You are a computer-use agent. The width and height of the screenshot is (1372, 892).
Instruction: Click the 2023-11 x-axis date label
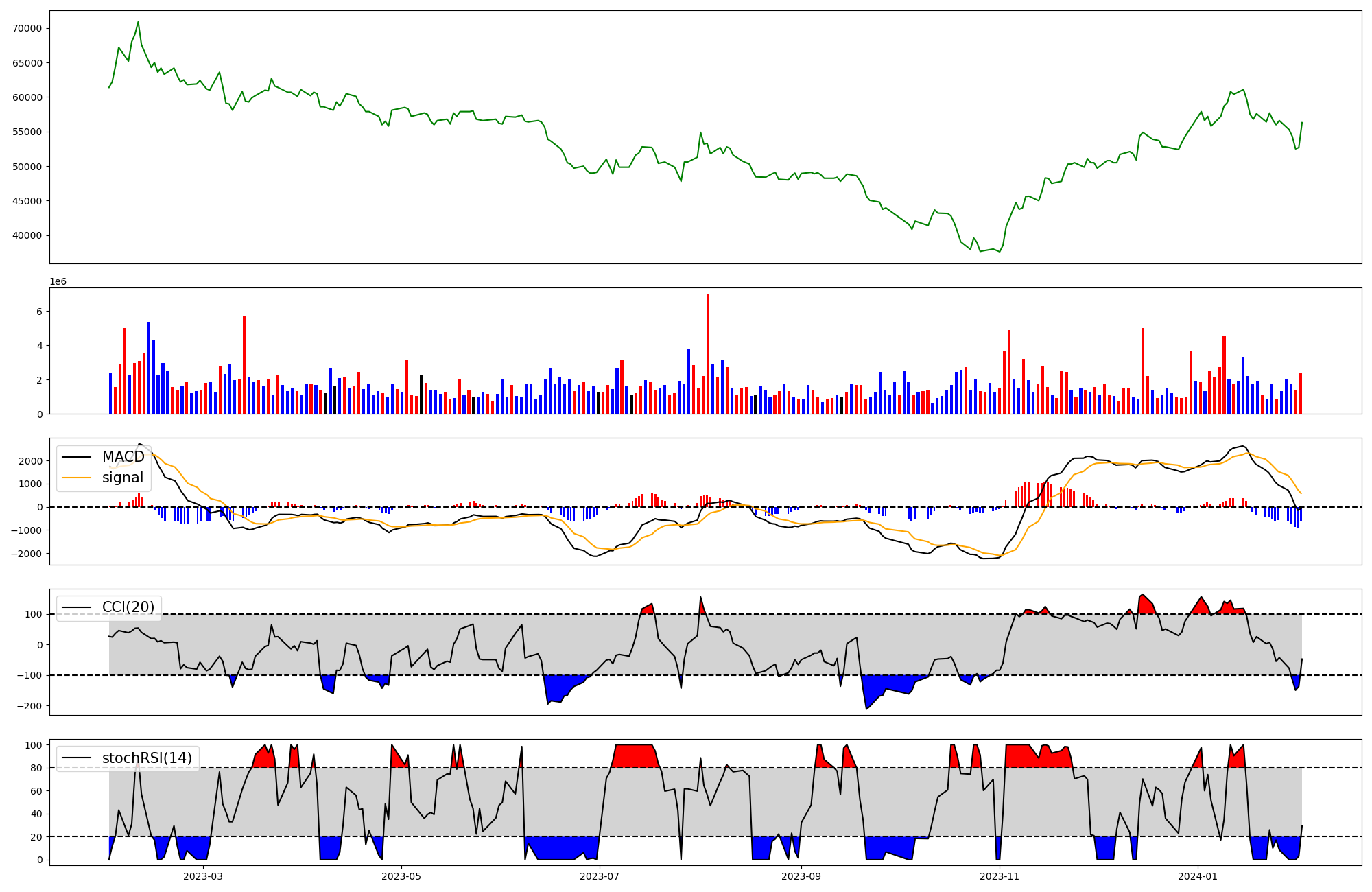point(1000,876)
